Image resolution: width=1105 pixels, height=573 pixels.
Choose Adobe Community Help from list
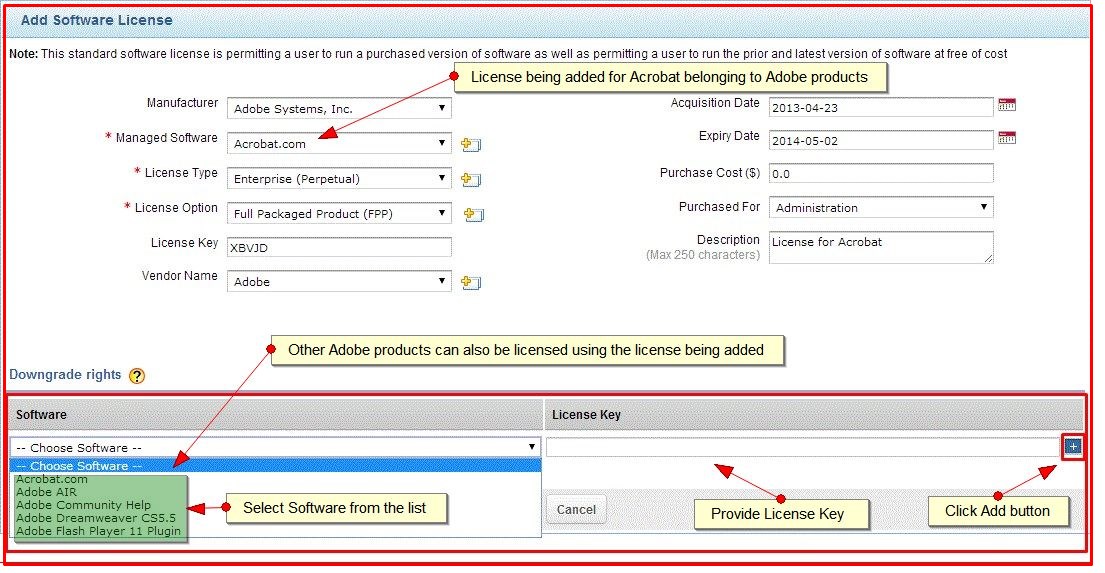pyautogui.click(x=83, y=505)
